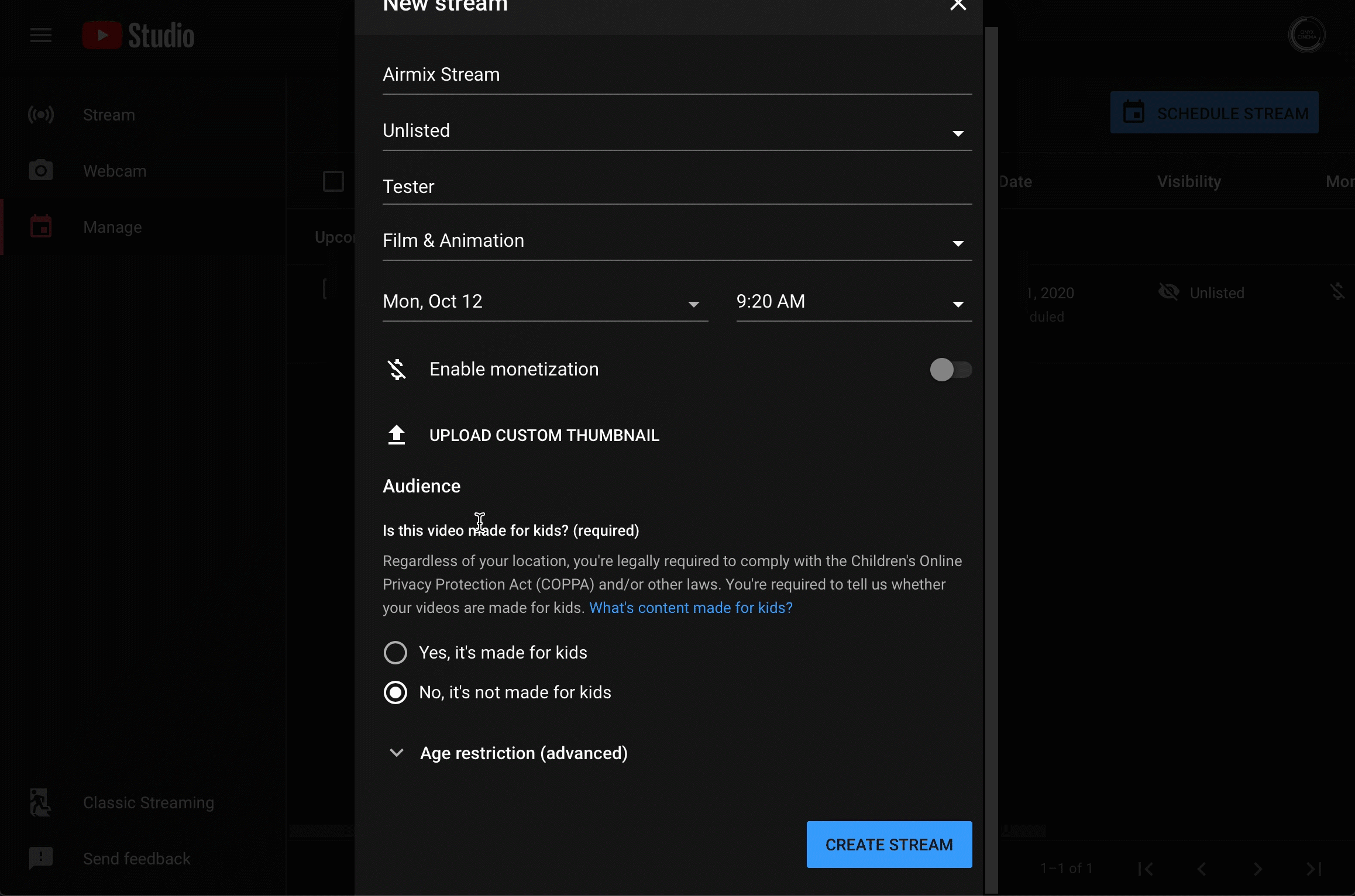The image size is (1355, 896).
Task: Click the Stream broadcast icon in sidebar
Action: 41,115
